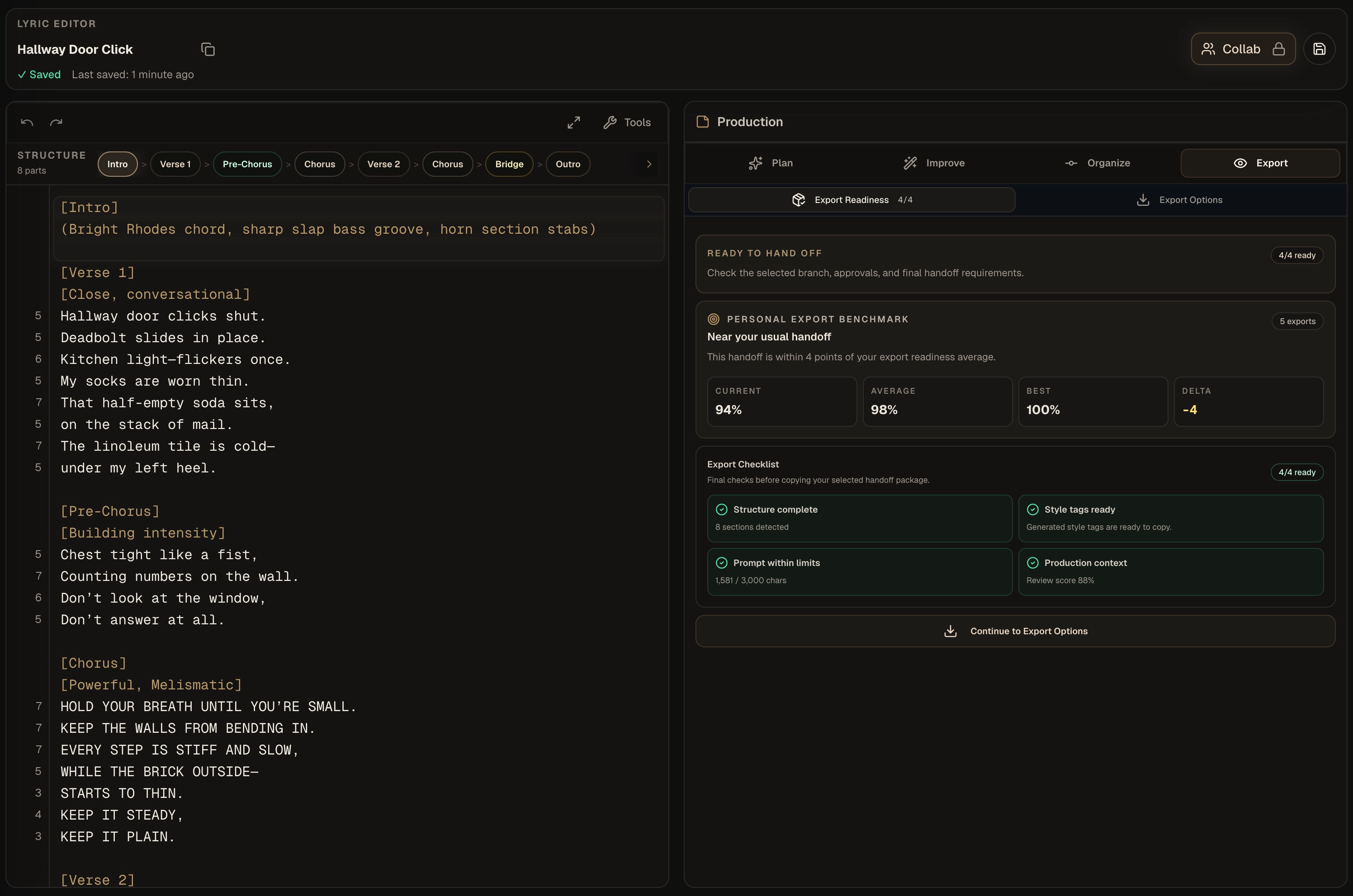The width and height of the screenshot is (1353, 896).
Task: Switch to the Plan tab
Action: [x=771, y=164]
